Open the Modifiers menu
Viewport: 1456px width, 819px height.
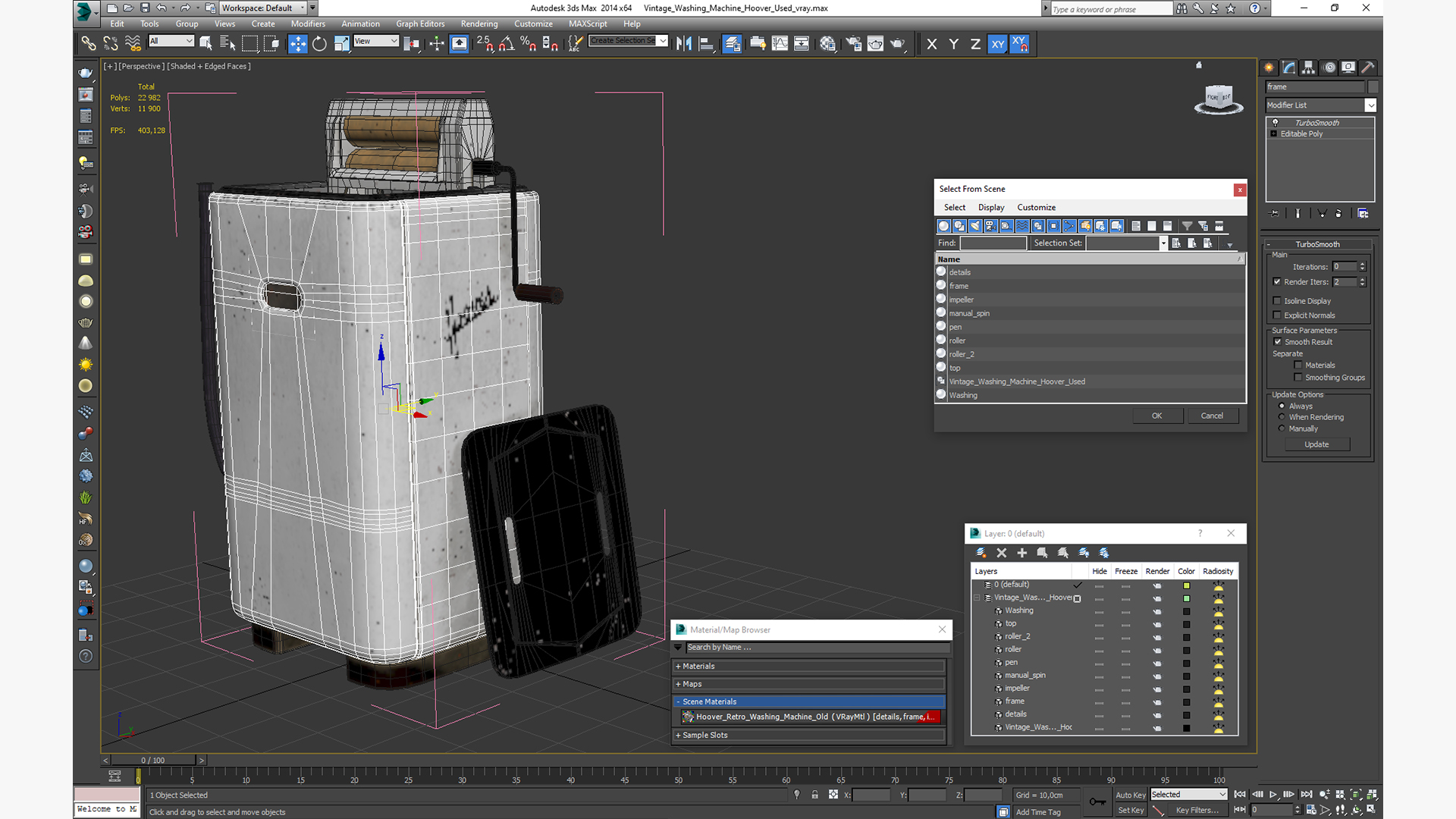tap(308, 24)
